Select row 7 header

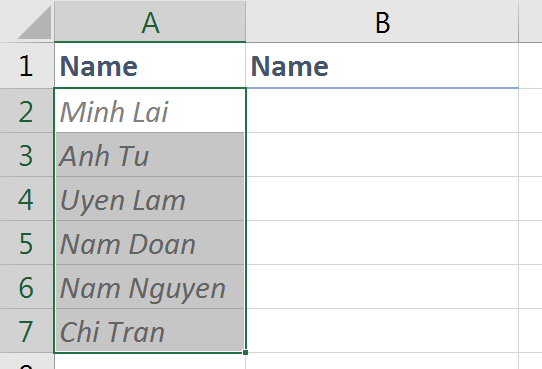pos(27,331)
